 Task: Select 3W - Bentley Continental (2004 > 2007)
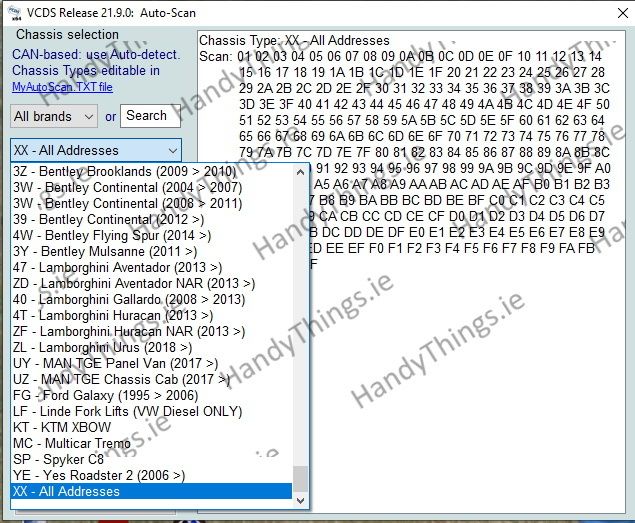151,188
